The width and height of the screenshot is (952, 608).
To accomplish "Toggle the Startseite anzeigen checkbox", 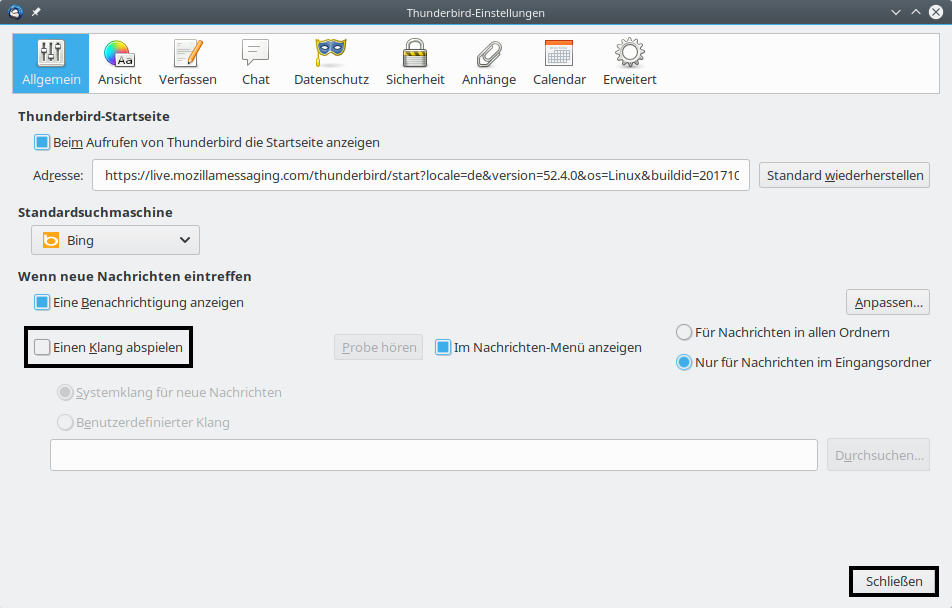I will [42, 143].
